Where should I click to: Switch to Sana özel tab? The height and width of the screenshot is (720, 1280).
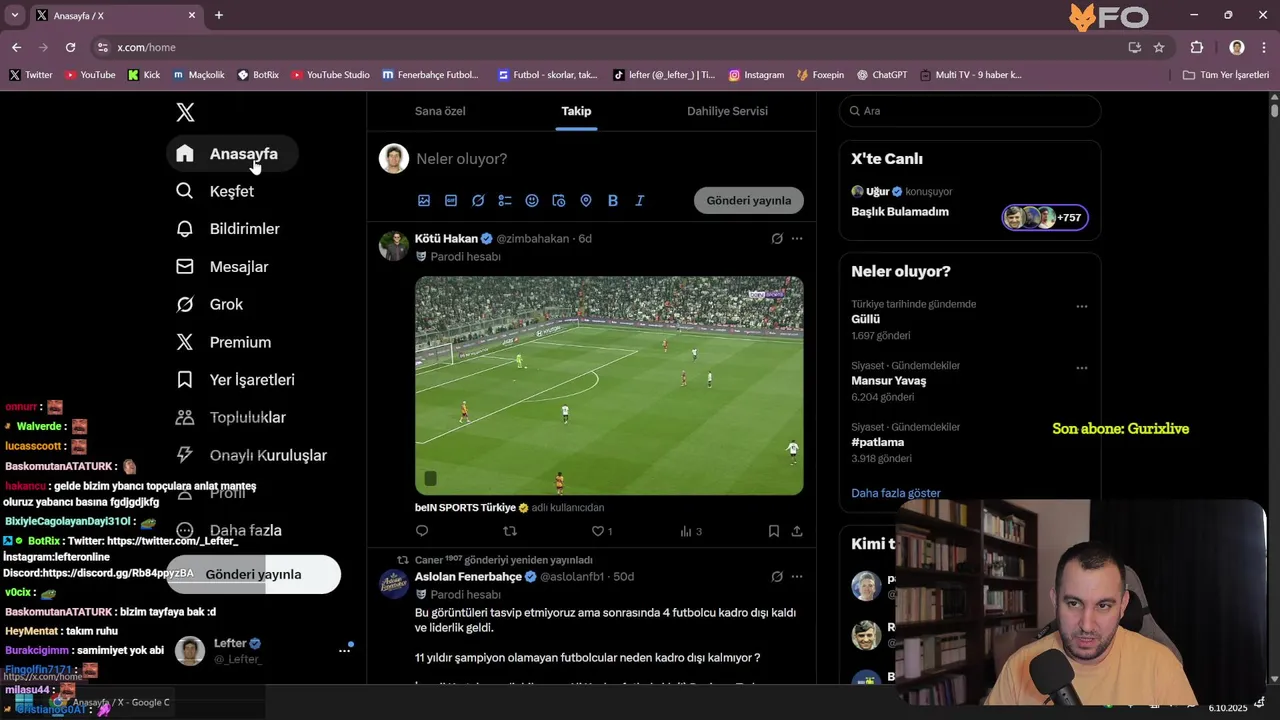(x=440, y=111)
